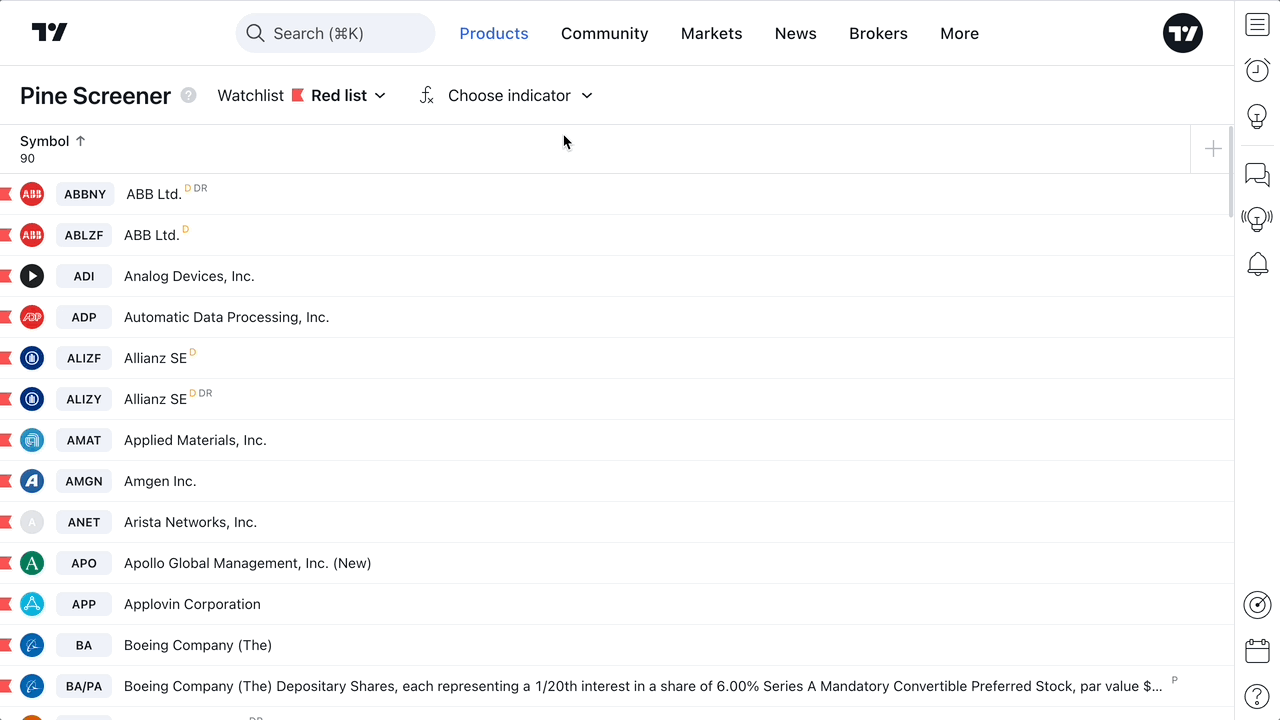
Task: Click the TradingView logo in header
Action: click(x=49, y=33)
